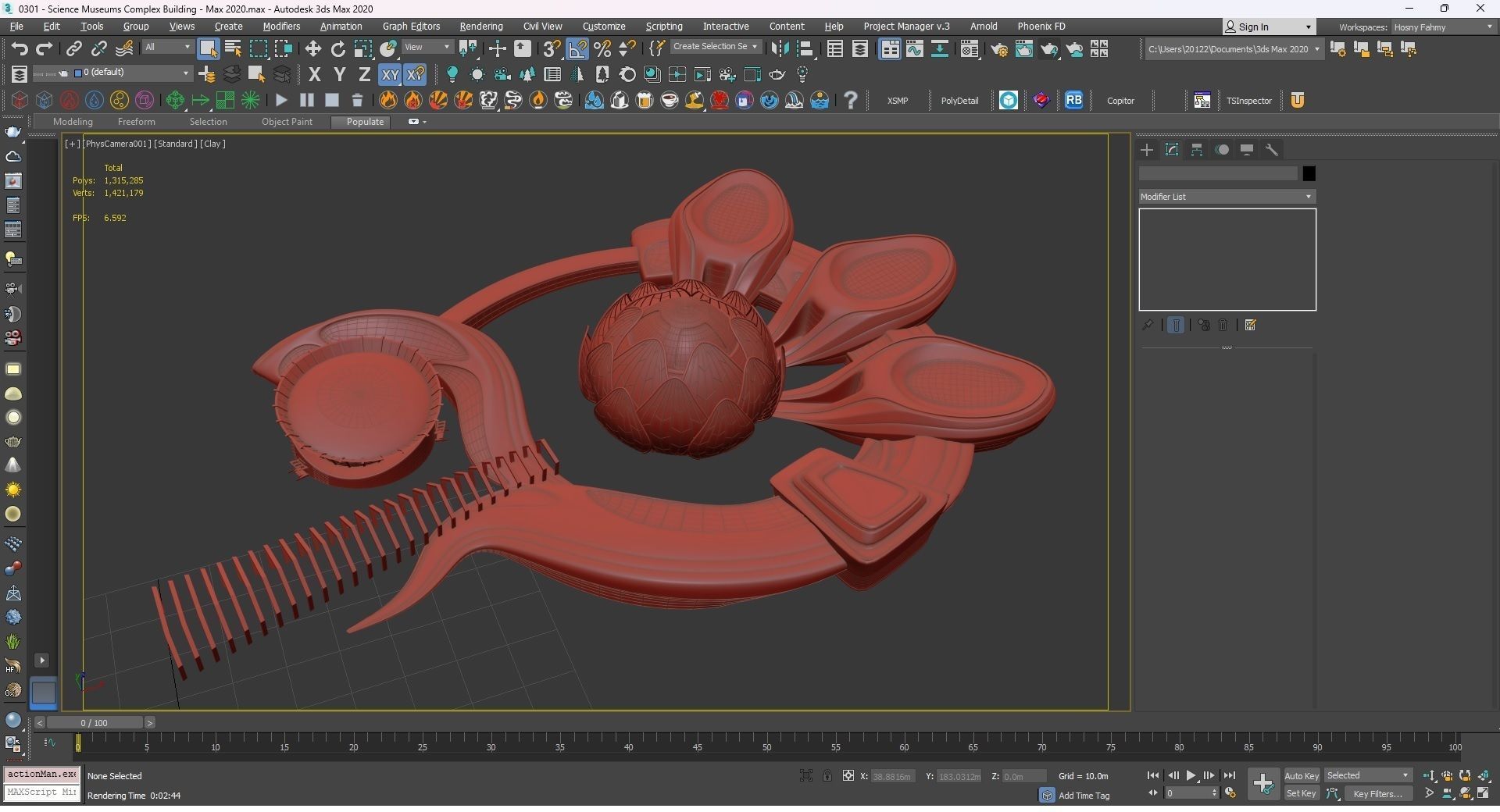
Task: Toggle Auto Key mode
Action: [1302, 775]
